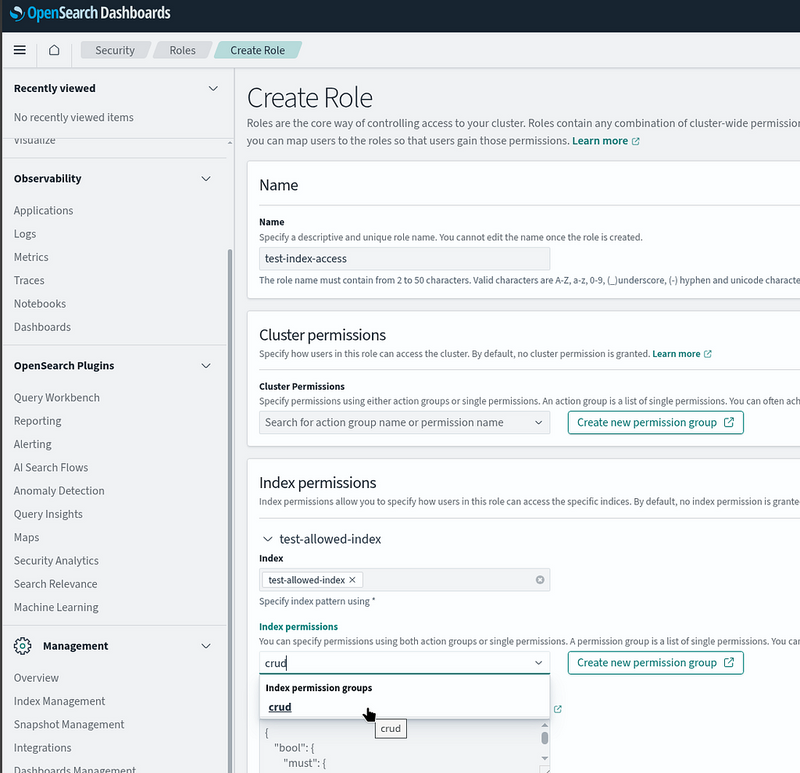The image size is (800, 773).
Task: Collapse the Recently viewed section
Action: [212, 89]
